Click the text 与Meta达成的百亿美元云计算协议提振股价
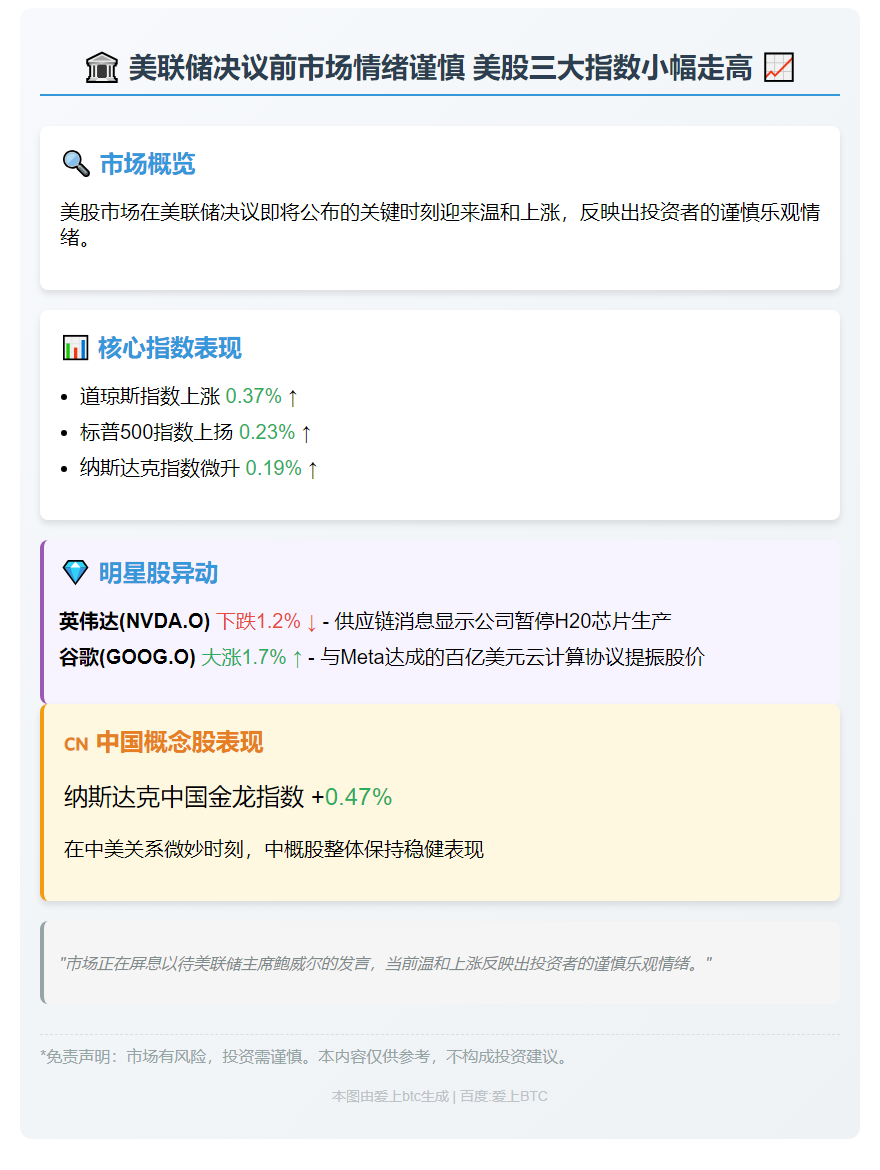The height and width of the screenshot is (1170, 880). [513, 657]
